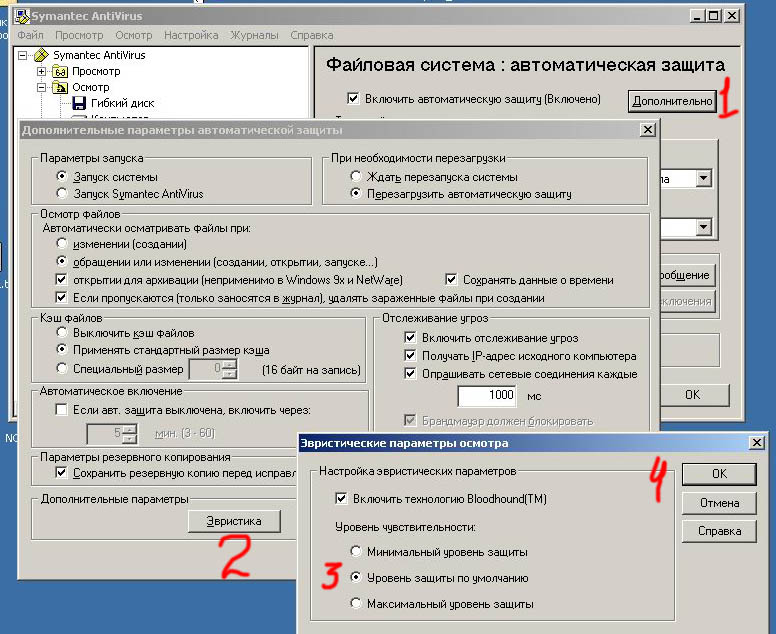Toggle Сохранять данные о времени checkbox

coord(451,279)
